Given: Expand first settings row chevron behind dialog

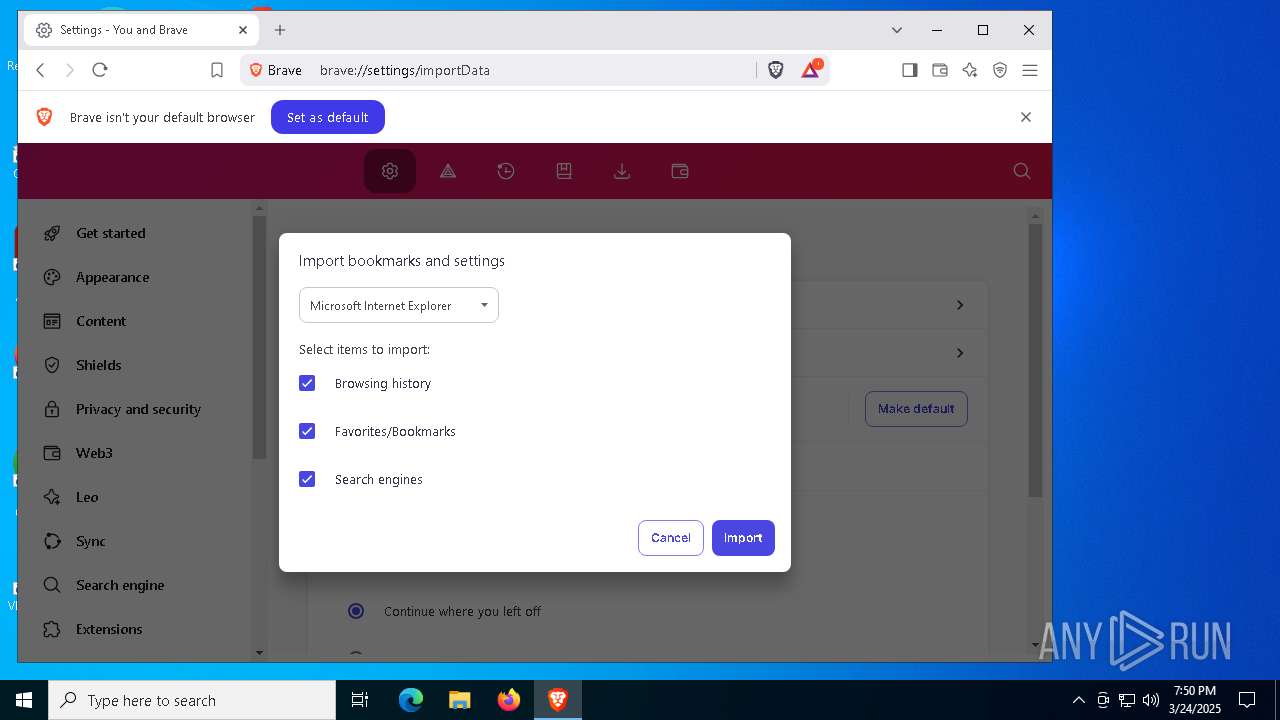Looking at the screenshot, I should click(960, 305).
